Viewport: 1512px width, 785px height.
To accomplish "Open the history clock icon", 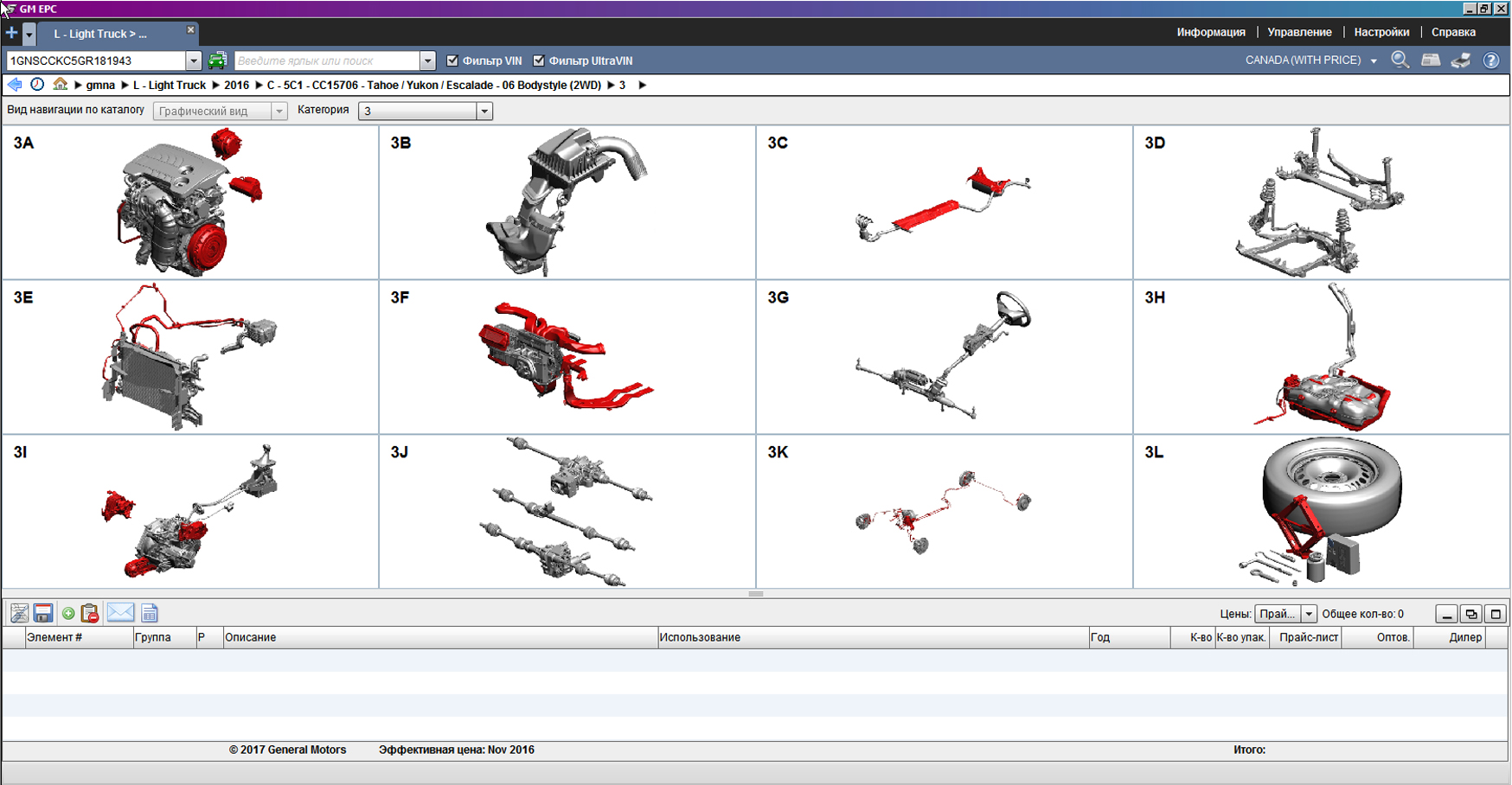I will click(37, 85).
